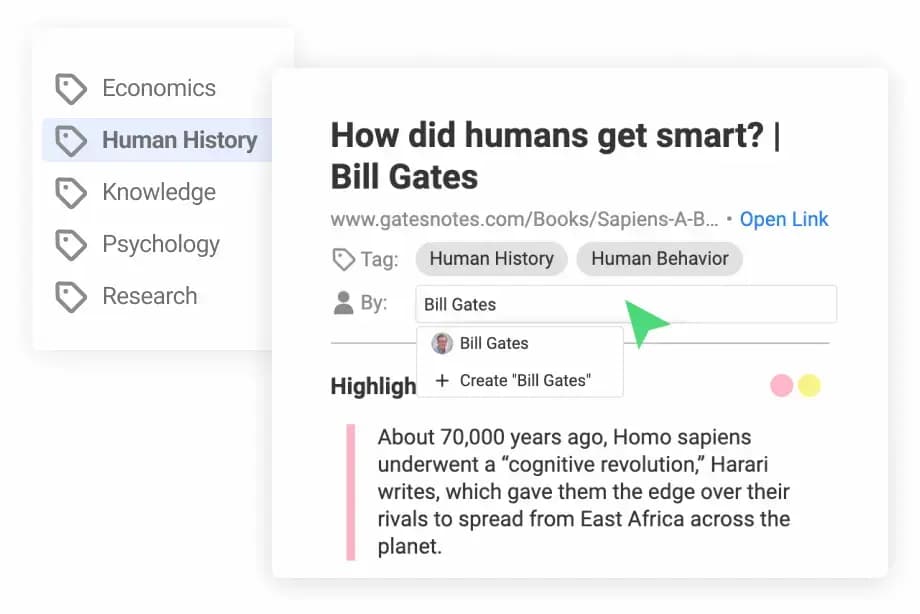Pick the yellow highlight color dot
The width and height of the screenshot is (920, 614).
click(x=809, y=385)
